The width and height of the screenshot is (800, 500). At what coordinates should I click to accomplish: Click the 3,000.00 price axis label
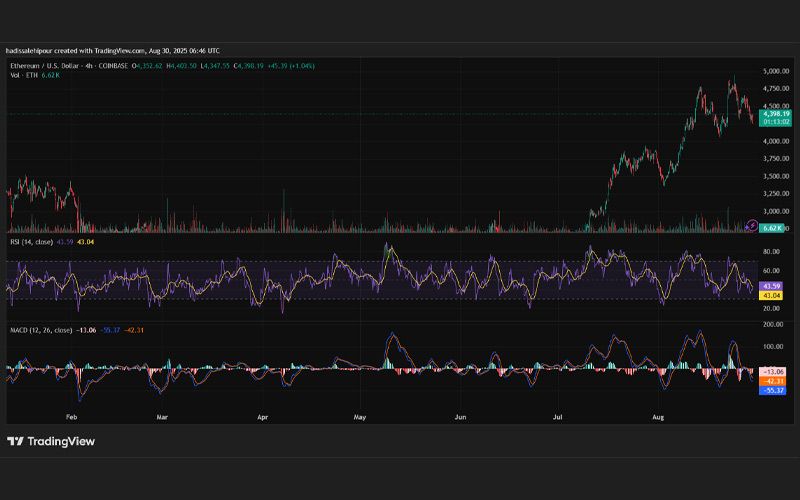coord(776,211)
